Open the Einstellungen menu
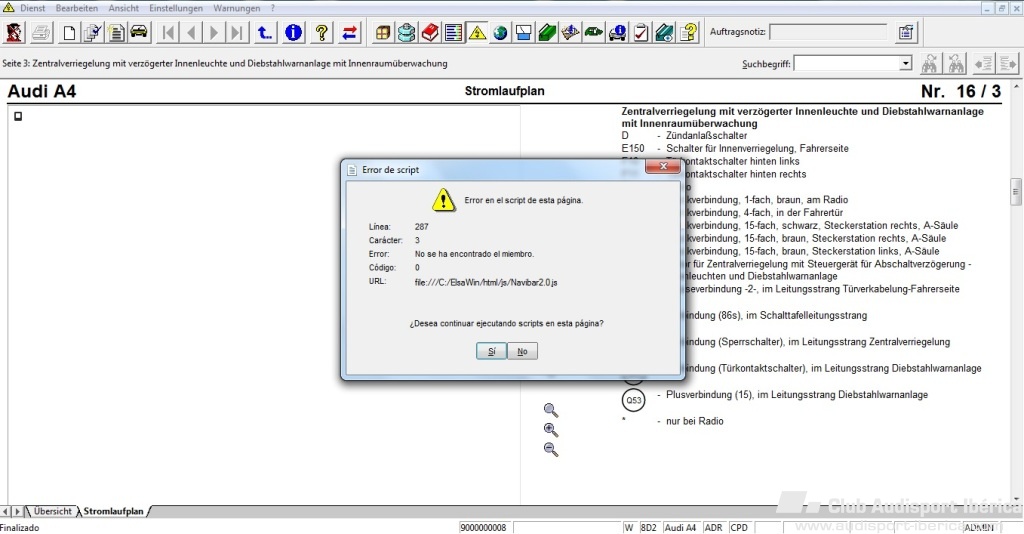Image resolution: width=1024 pixels, height=534 pixels. click(x=176, y=8)
